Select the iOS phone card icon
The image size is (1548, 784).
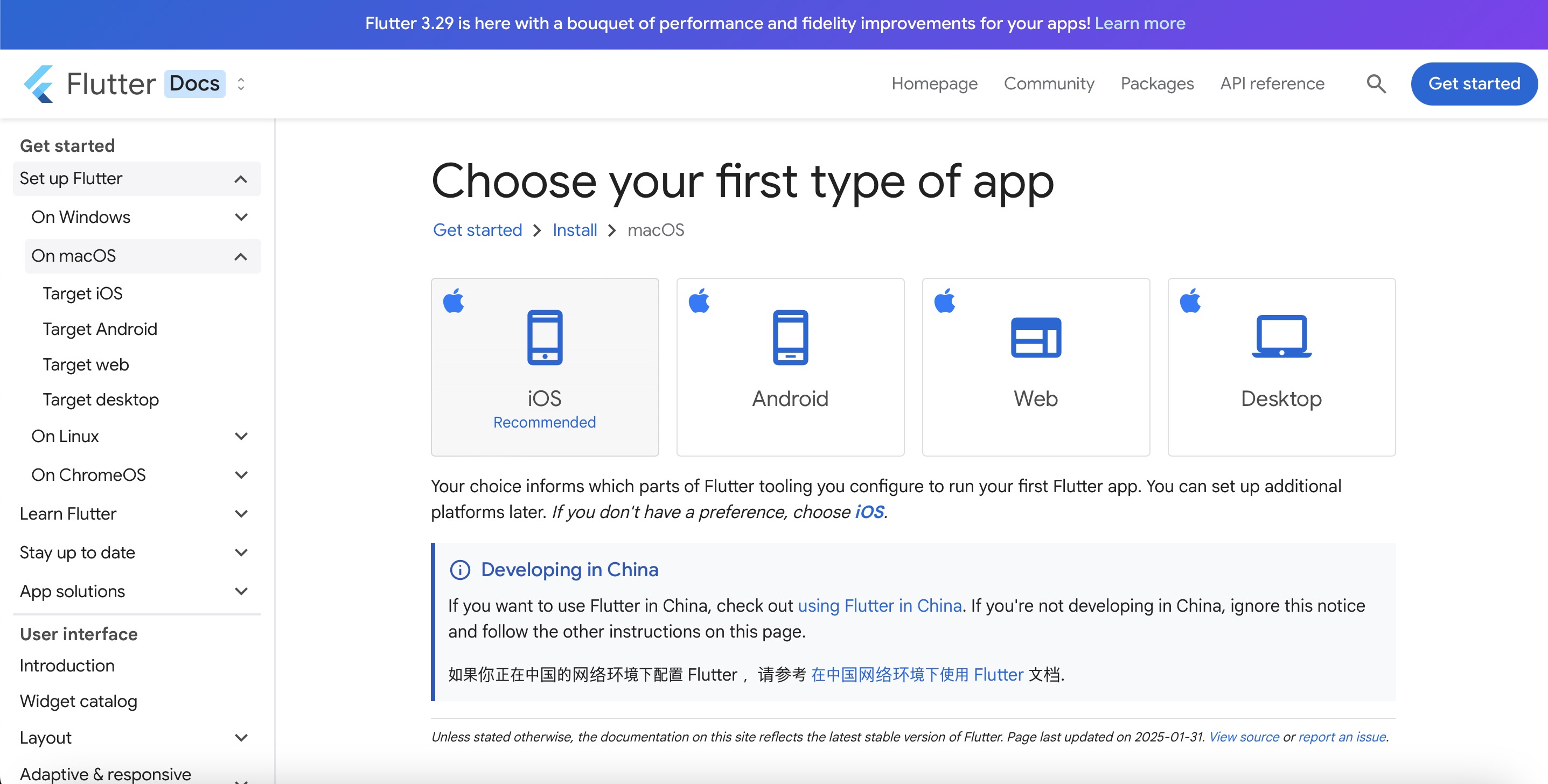[545, 337]
